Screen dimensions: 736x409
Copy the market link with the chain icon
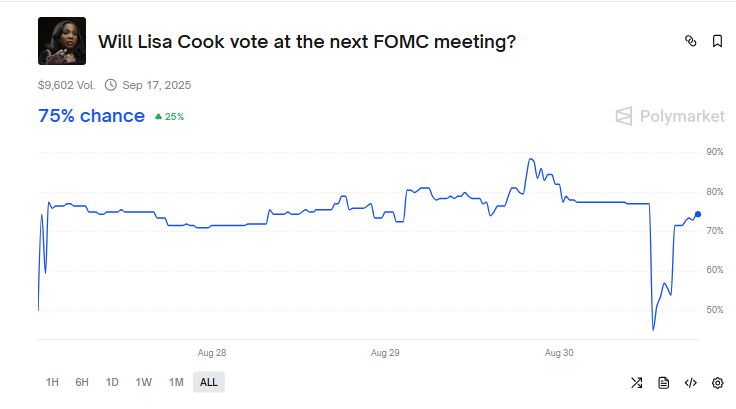(690, 41)
